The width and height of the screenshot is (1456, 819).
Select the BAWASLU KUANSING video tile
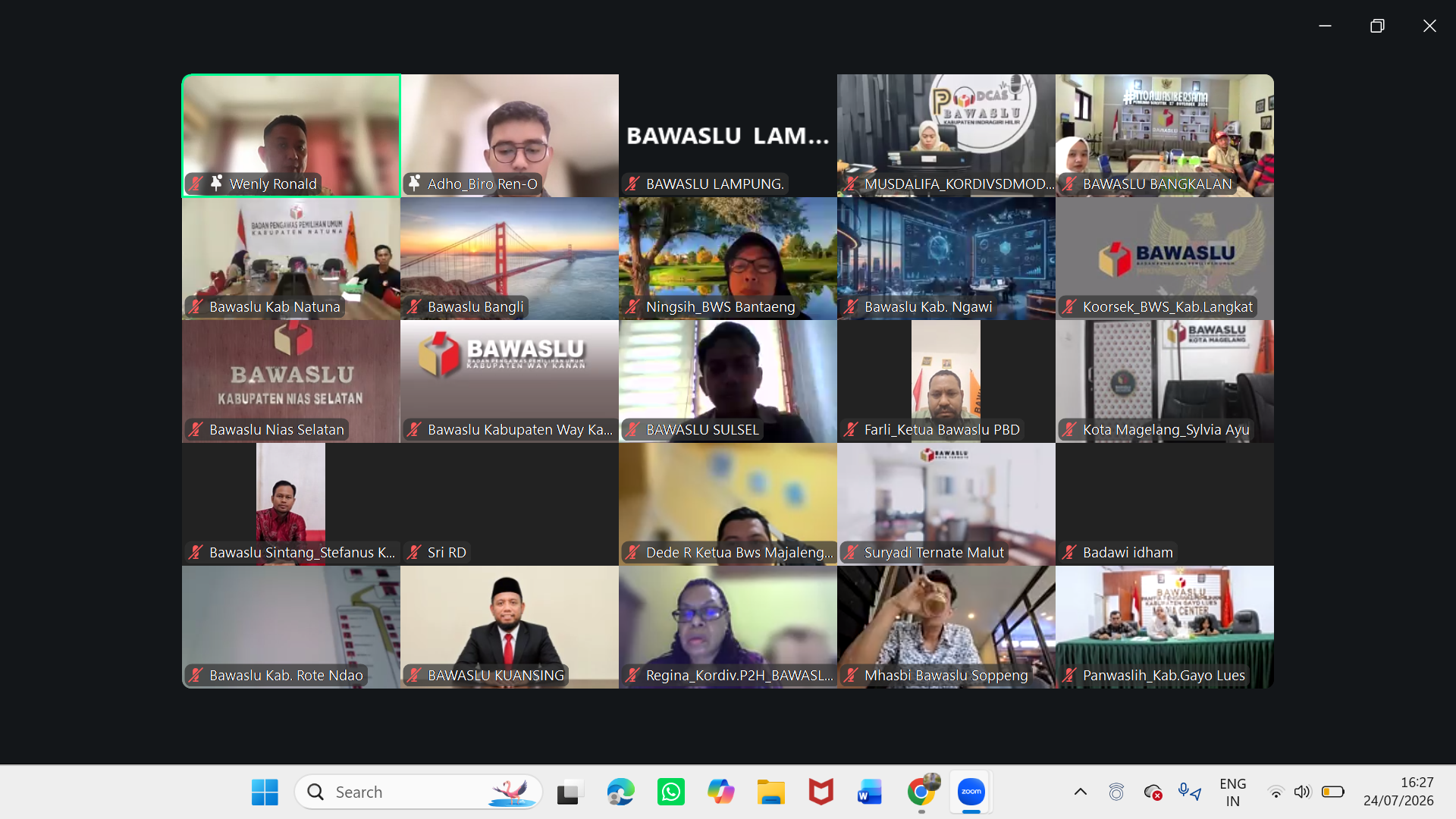pyautogui.click(x=510, y=627)
